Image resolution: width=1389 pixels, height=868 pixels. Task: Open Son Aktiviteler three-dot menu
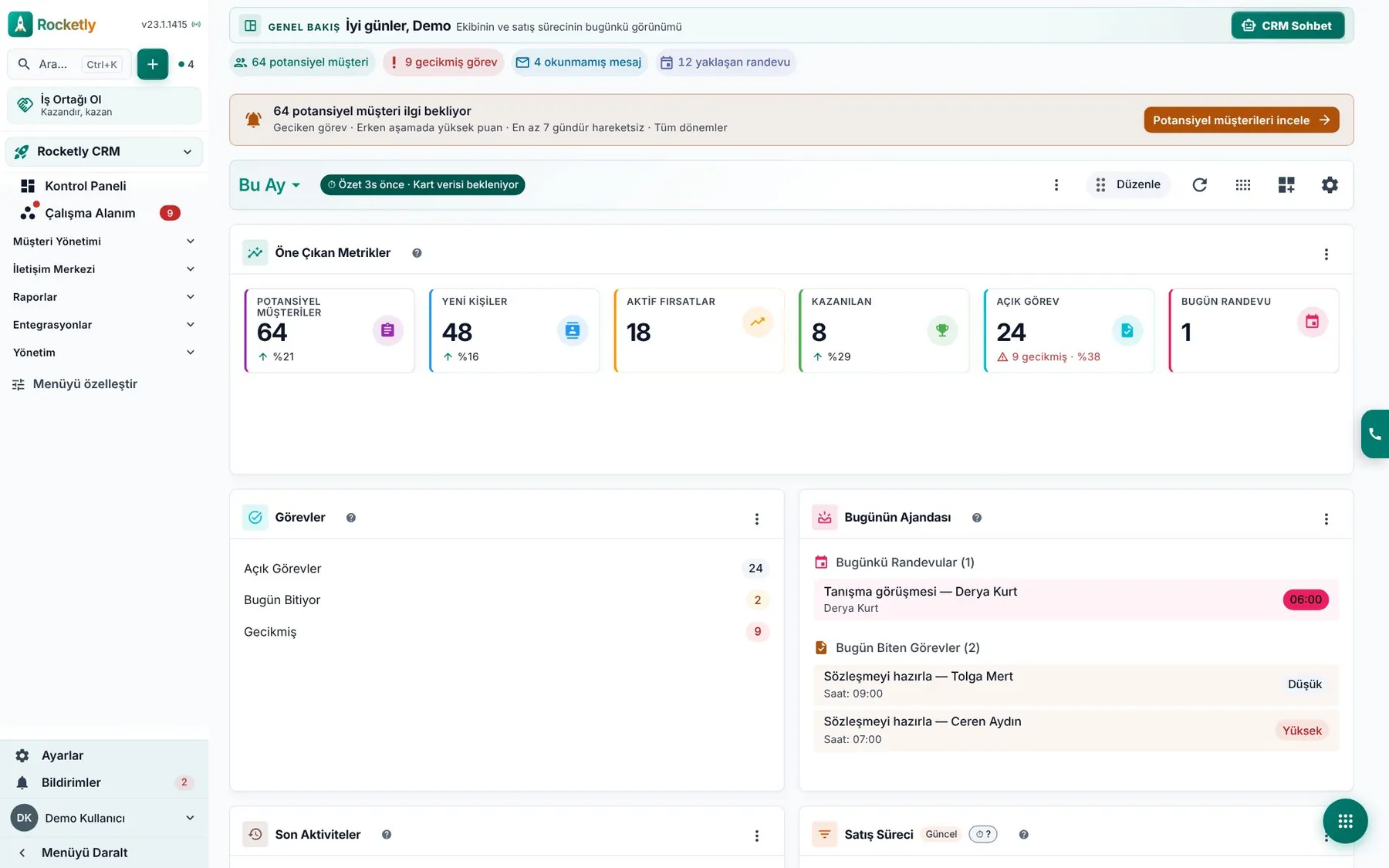click(x=756, y=835)
